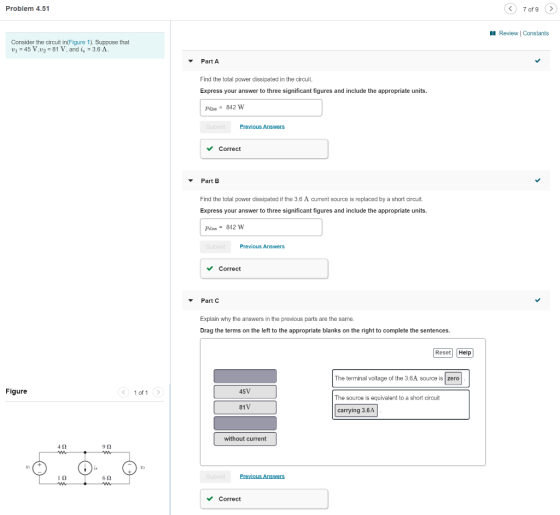Collapse the Part A section

pyautogui.click(x=191, y=61)
